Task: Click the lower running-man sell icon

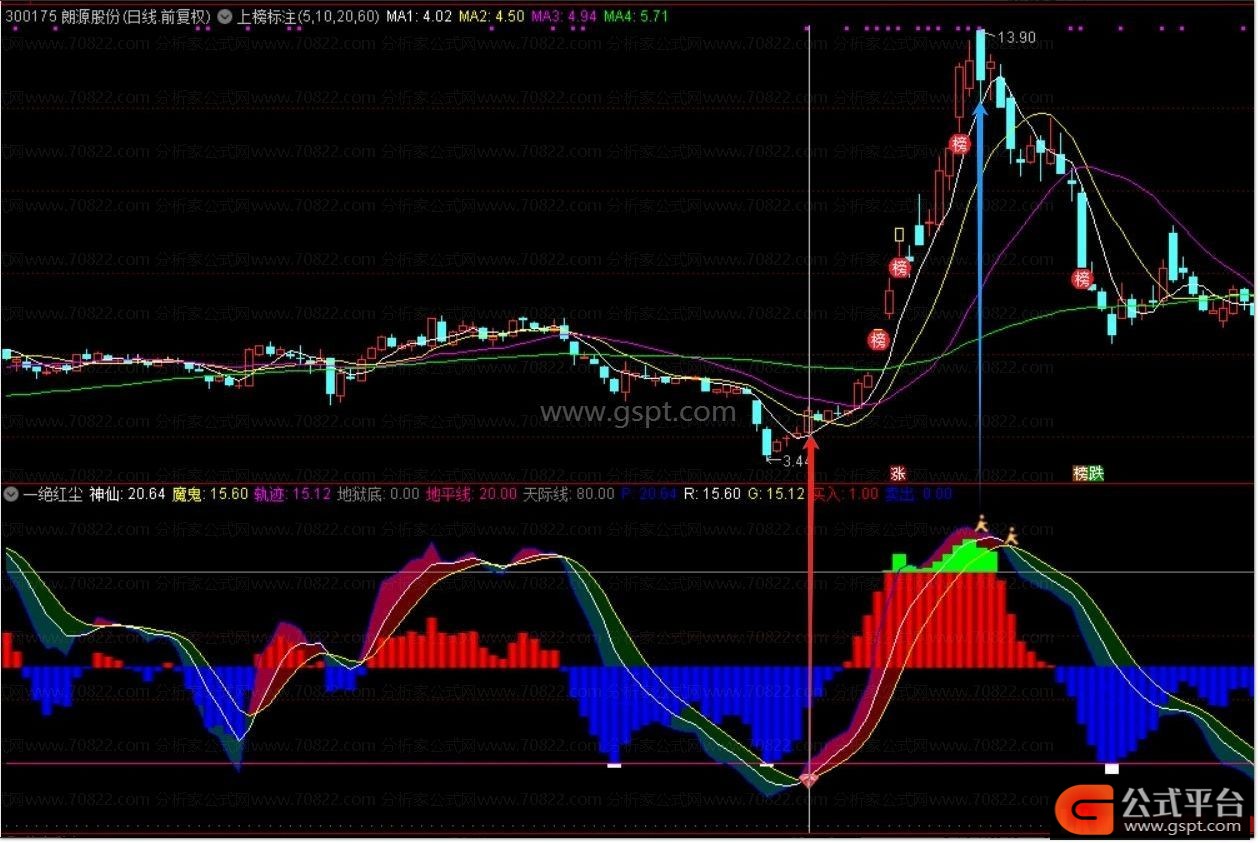Action: pyautogui.click(x=1010, y=536)
